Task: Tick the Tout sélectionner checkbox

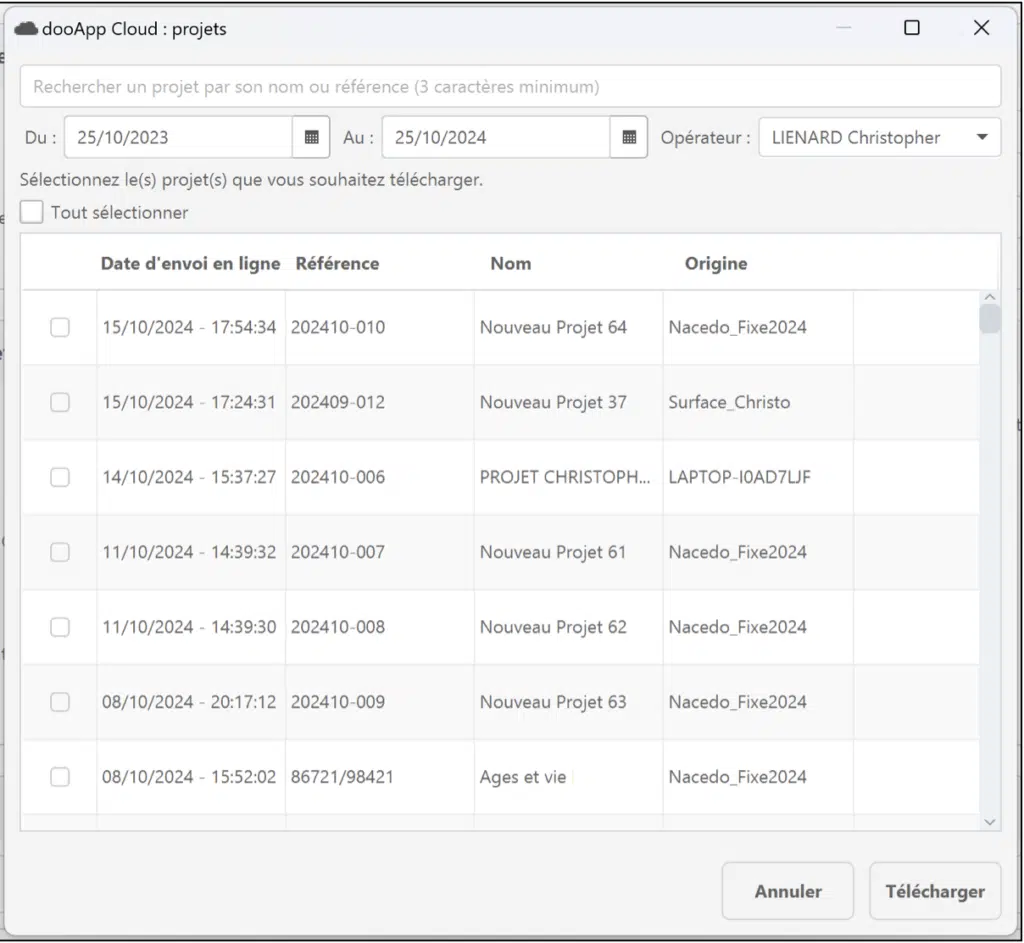Action: coord(31,212)
